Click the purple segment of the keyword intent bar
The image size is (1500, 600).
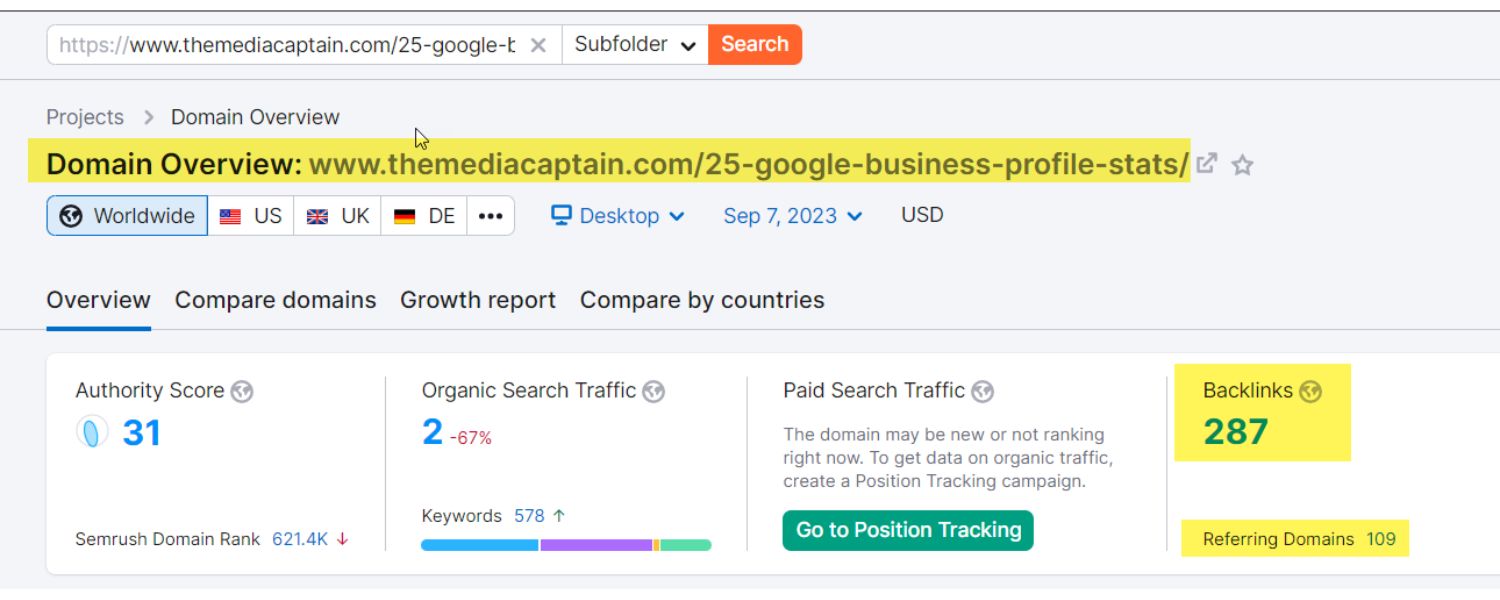[594, 545]
